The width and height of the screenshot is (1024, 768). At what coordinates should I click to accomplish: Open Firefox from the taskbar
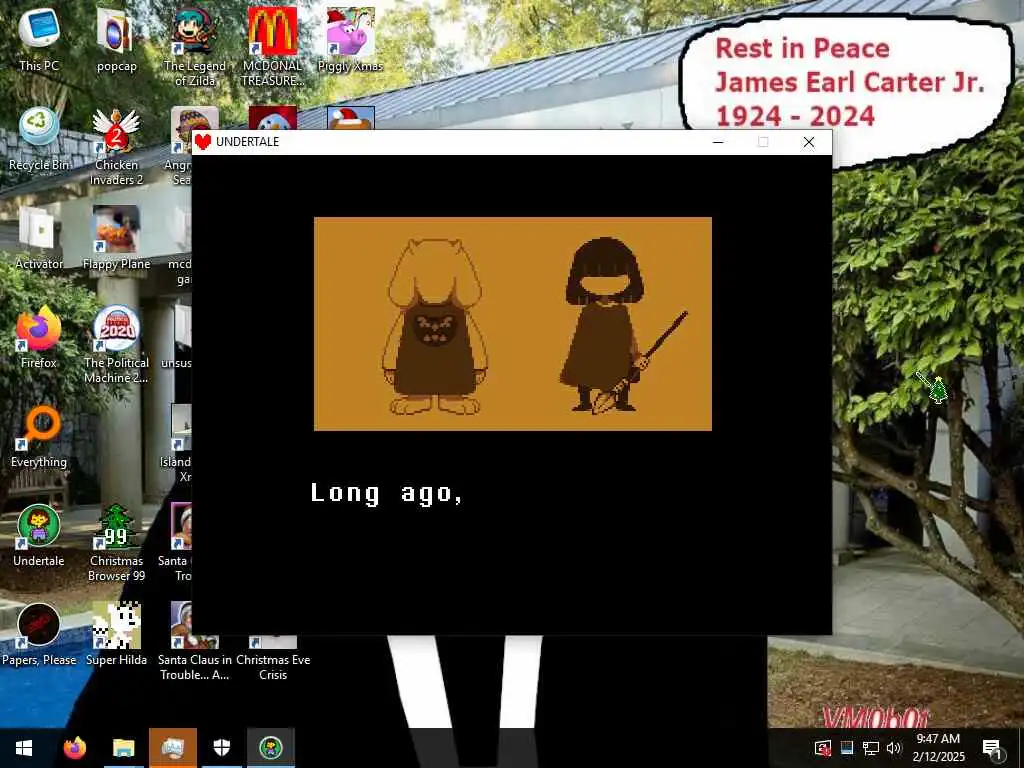(74, 748)
